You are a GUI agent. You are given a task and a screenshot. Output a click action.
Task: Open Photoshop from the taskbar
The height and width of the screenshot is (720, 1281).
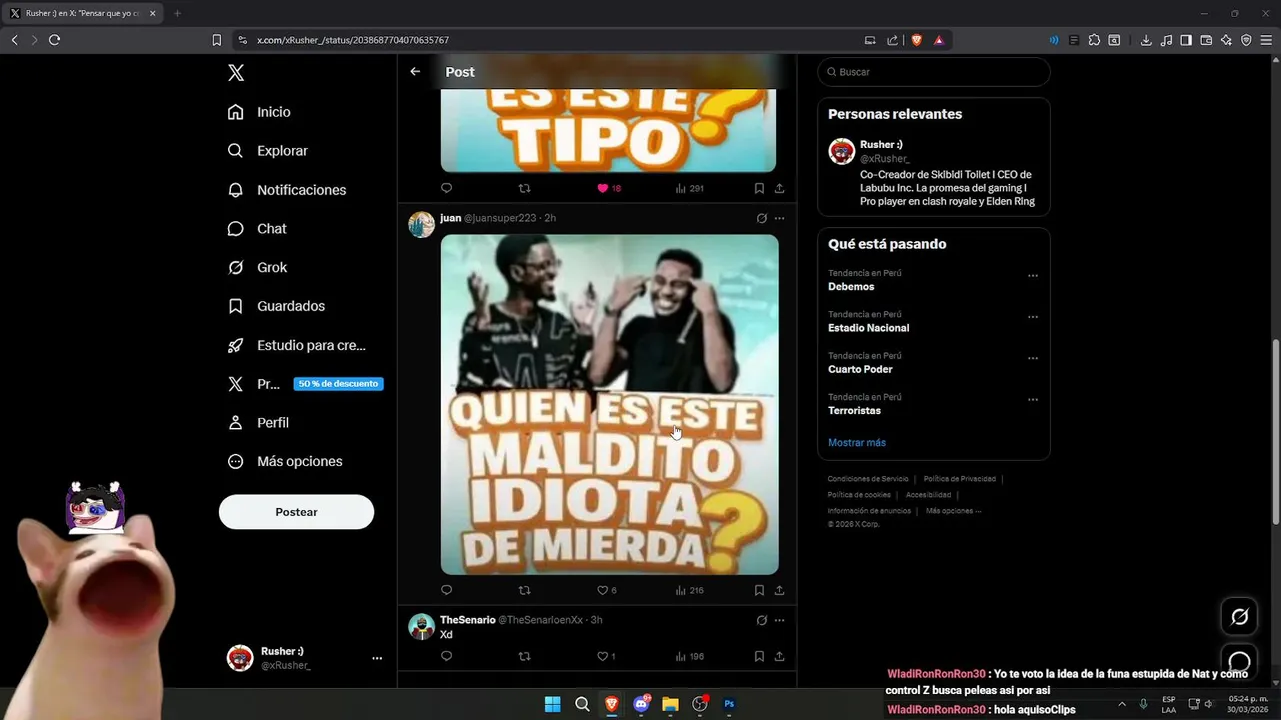coord(729,704)
